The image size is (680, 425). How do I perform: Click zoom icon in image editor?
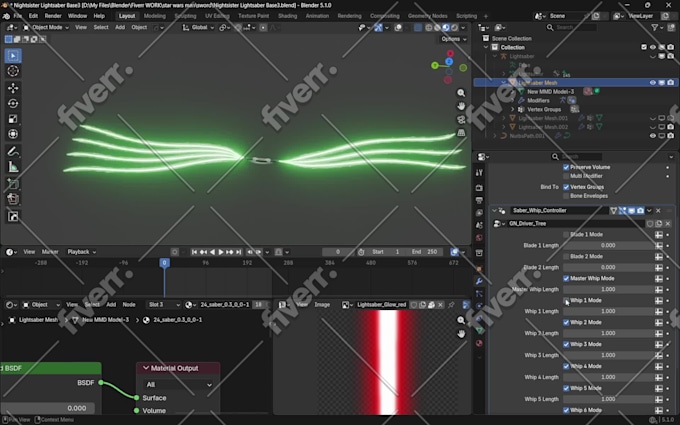[461, 320]
